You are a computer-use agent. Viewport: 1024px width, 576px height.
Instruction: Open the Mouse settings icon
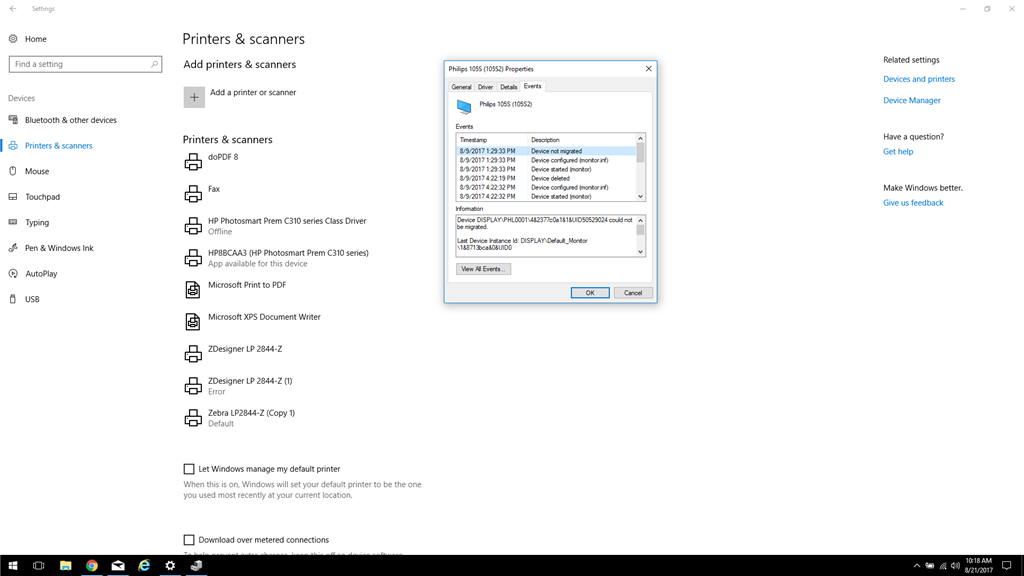point(13,171)
